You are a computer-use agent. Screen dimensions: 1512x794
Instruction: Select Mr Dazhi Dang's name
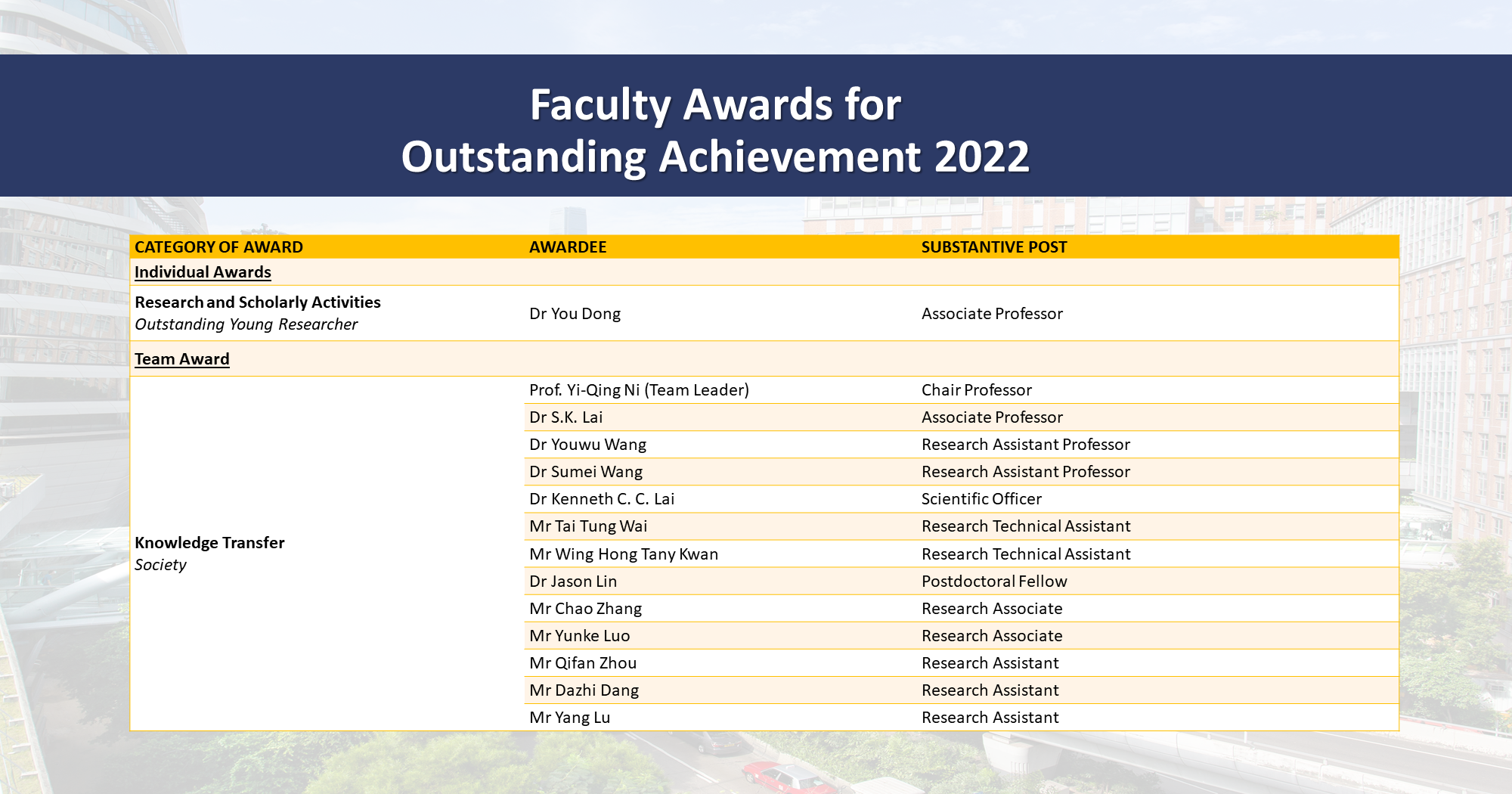584,690
